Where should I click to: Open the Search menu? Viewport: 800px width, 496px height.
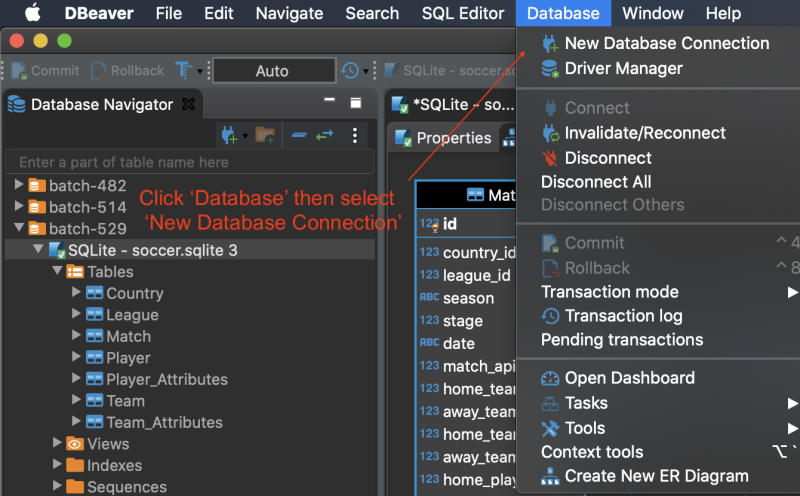click(x=372, y=13)
